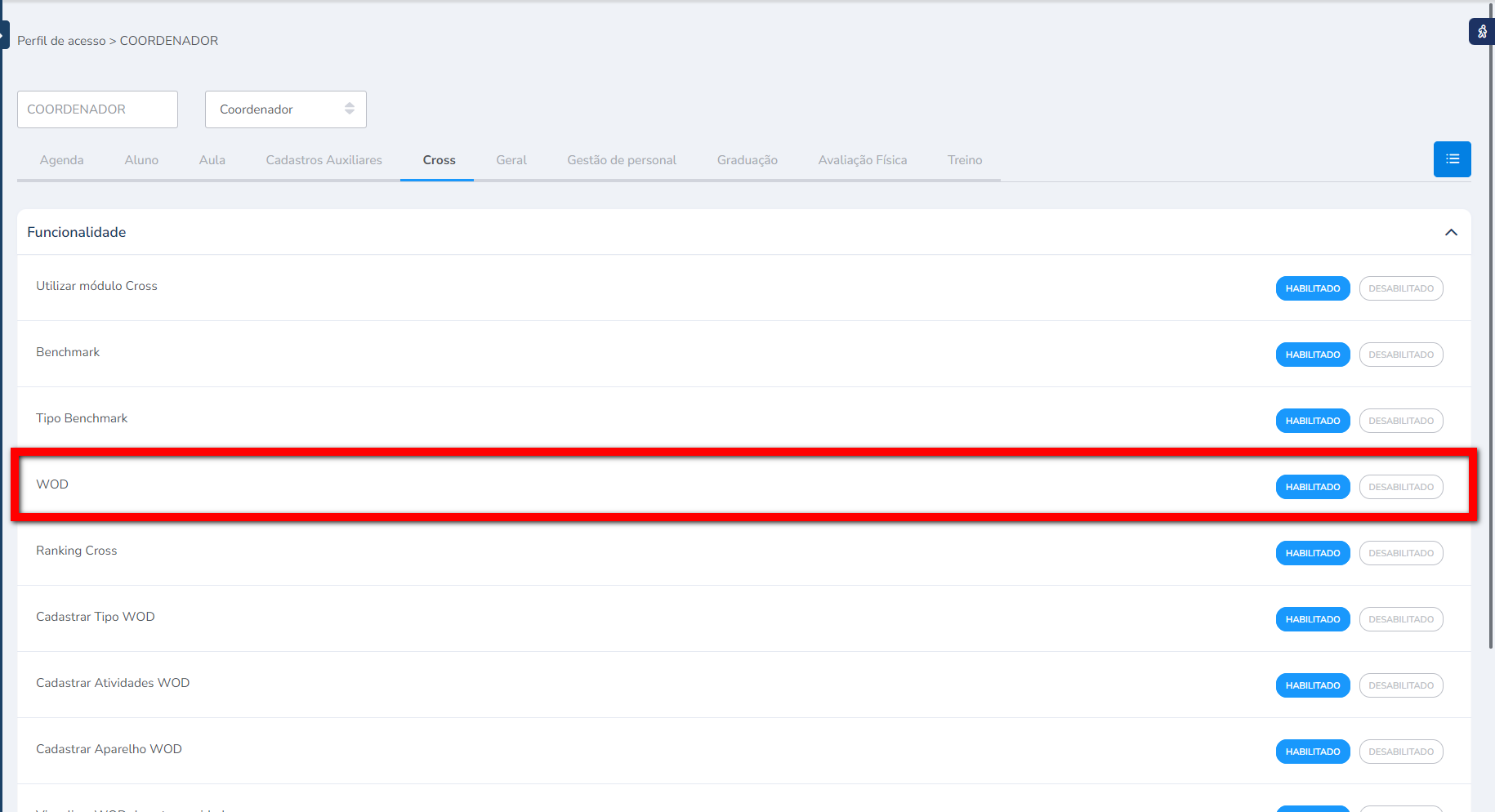Viewport: 1495px width, 812px height.
Task: Click the page vertical scrollbar
Action: [1490, 327]
